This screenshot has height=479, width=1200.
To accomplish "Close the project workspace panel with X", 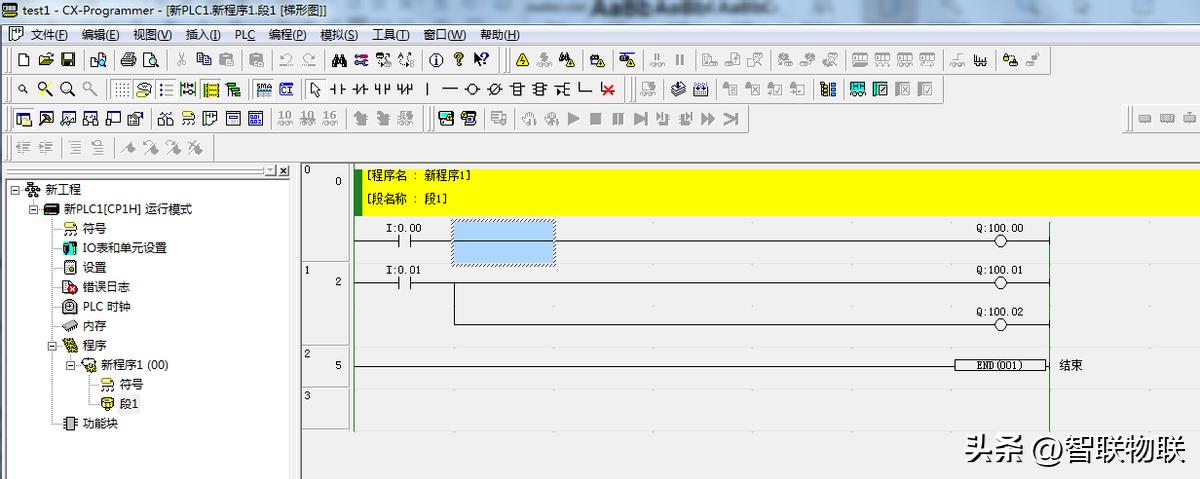I will point(284,170).
